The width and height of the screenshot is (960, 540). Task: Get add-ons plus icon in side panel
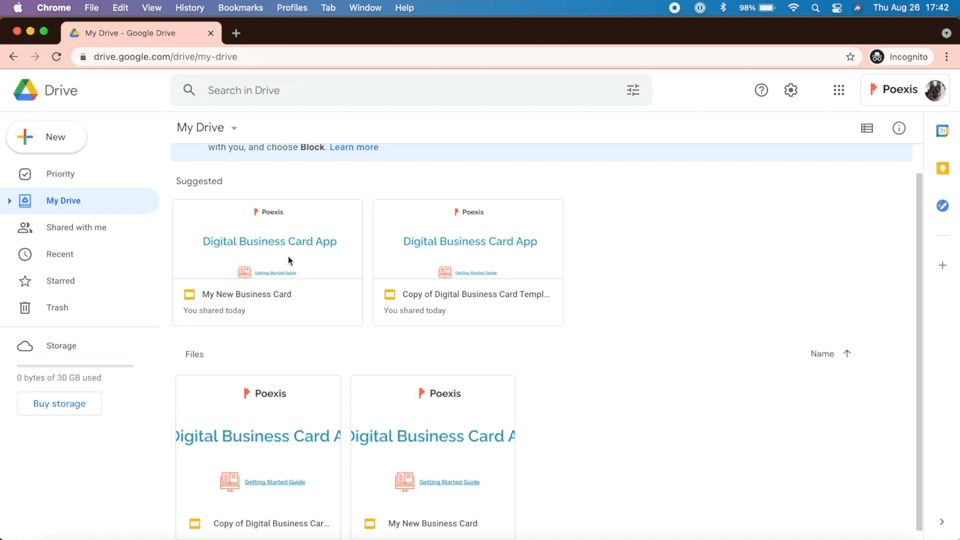(942, 265)
